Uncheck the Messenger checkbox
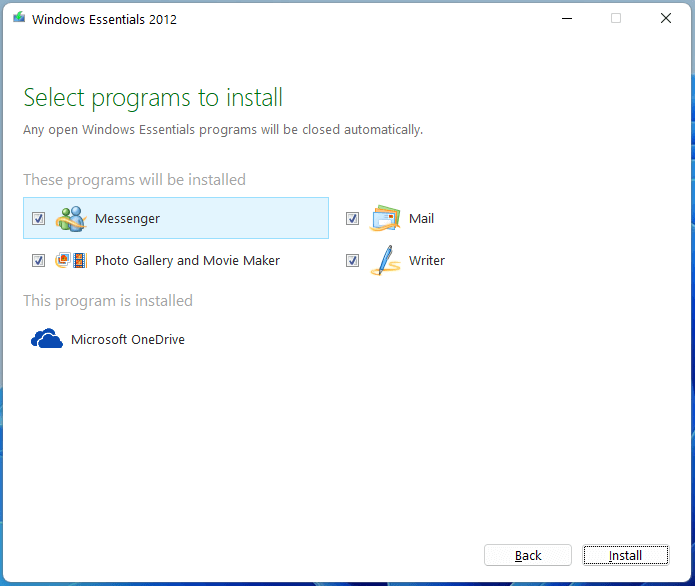Screen dimensions: 695x586 tap(39, 219)
